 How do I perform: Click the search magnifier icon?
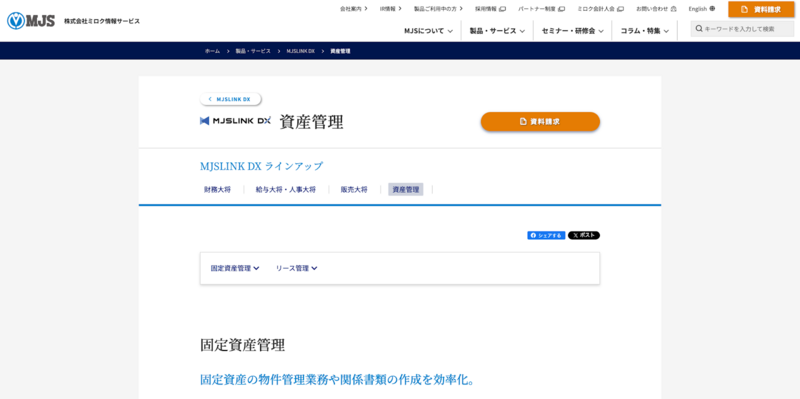pos(698,29)
